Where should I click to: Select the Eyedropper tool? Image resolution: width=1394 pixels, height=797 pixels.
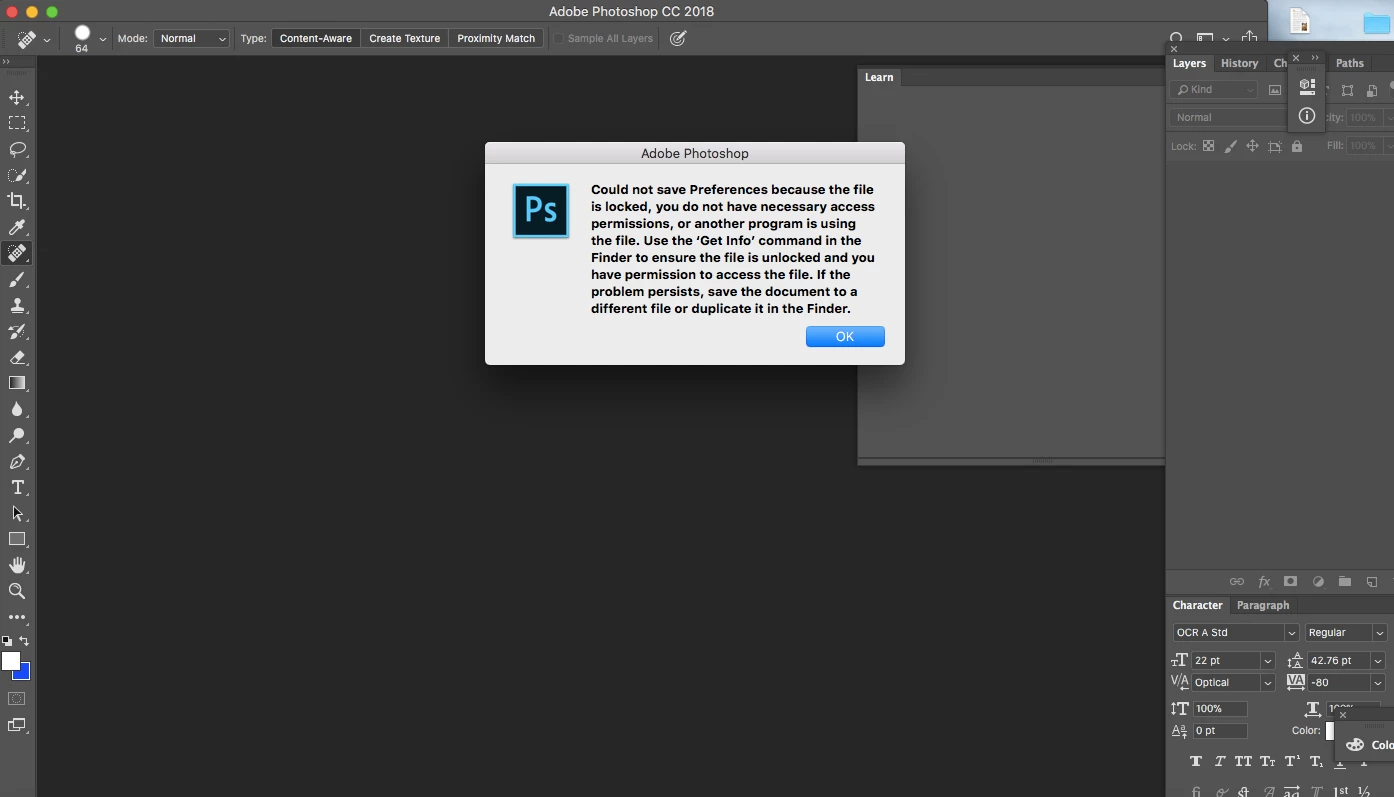(17, 228)
